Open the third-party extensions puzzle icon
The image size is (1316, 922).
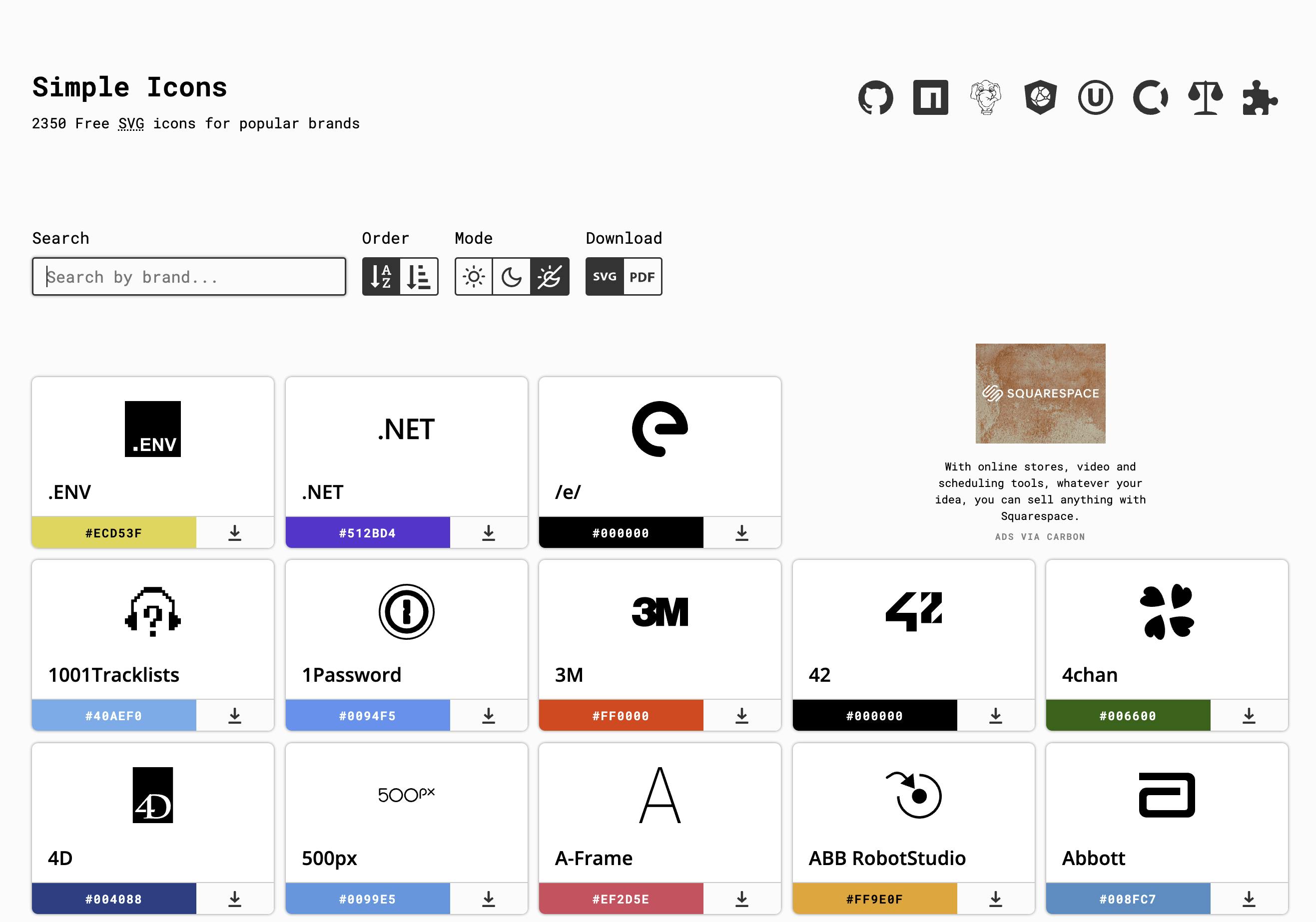pos(1260,97)
